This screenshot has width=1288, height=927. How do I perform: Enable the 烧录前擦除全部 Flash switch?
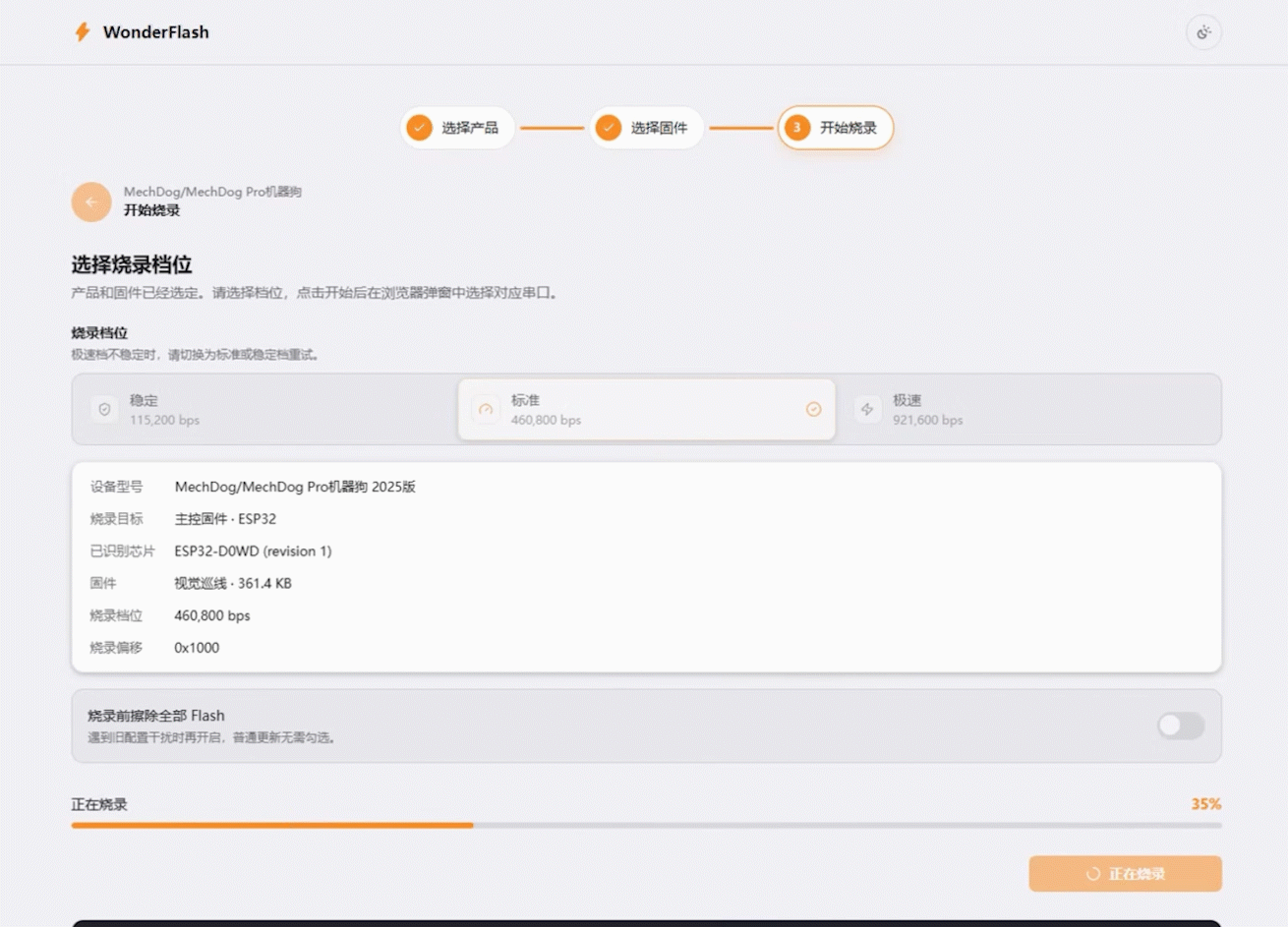pos(1181,725)
